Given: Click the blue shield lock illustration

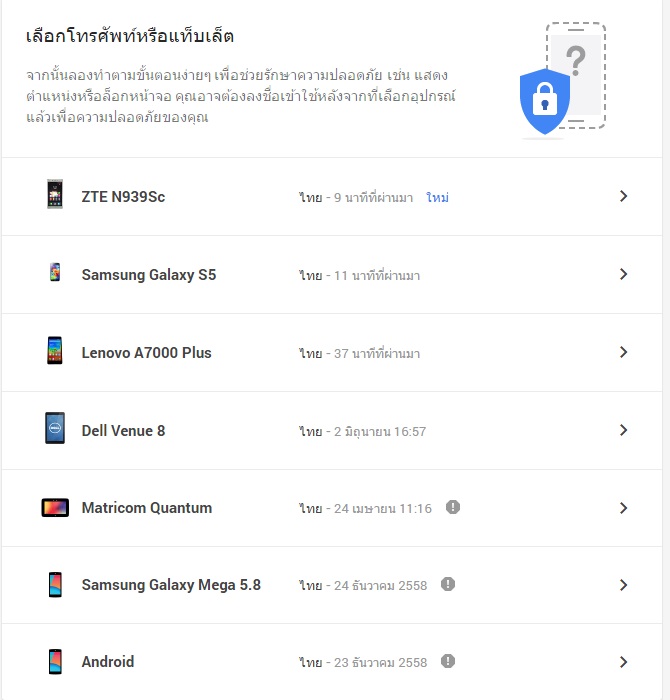Looking at the screenshot, I should [x=545, y=101].
